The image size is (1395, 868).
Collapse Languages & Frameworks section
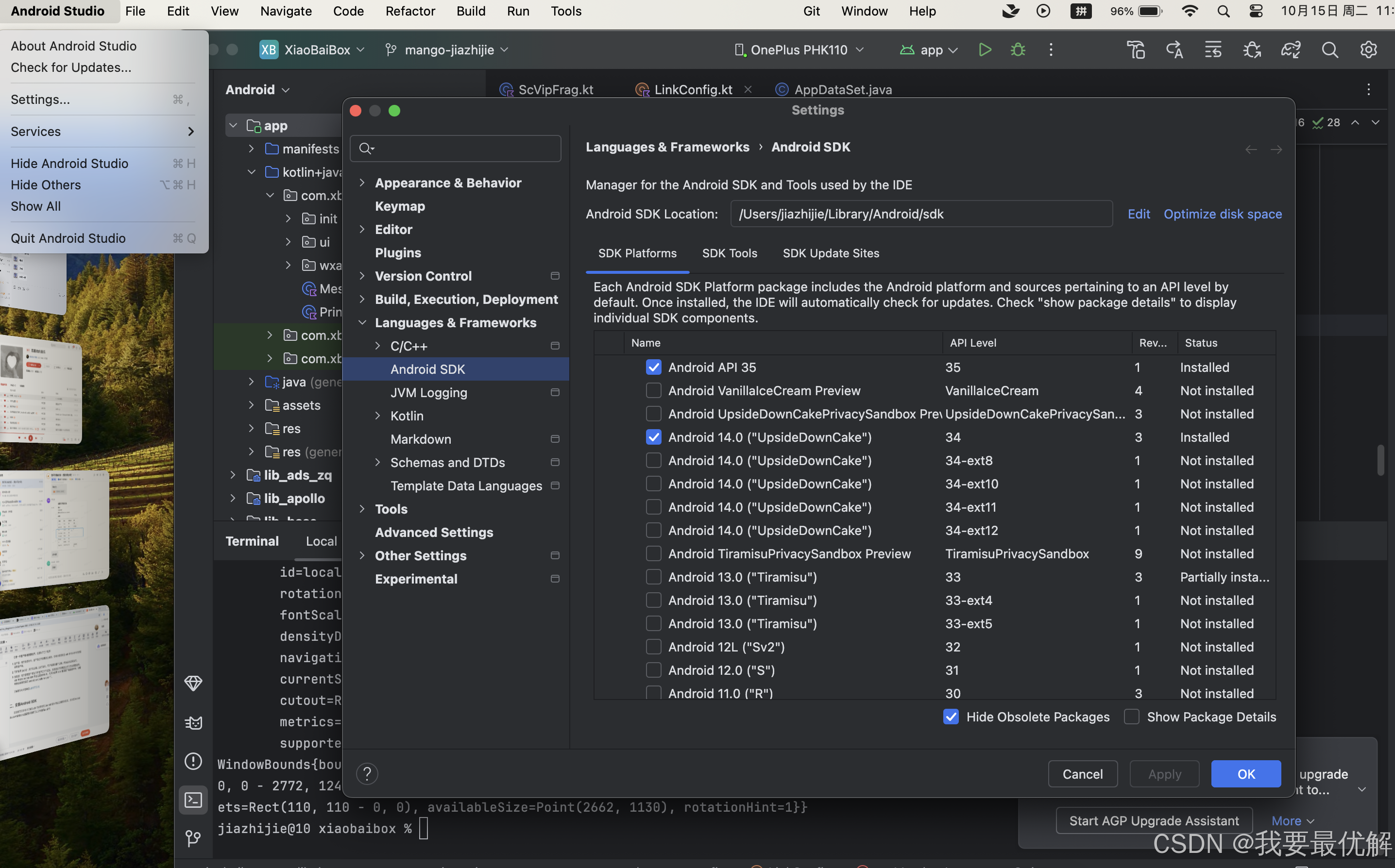(362, 323)
